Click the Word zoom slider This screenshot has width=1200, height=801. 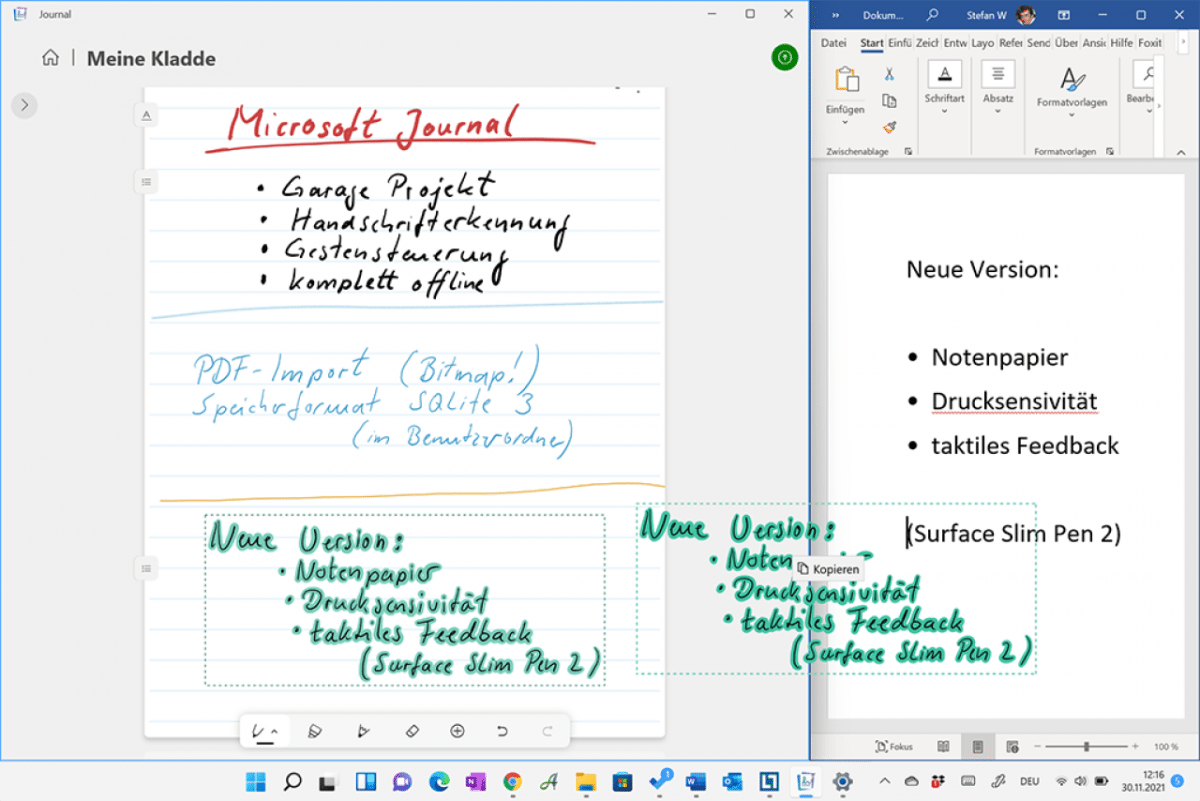click(x=1086, y=746)
